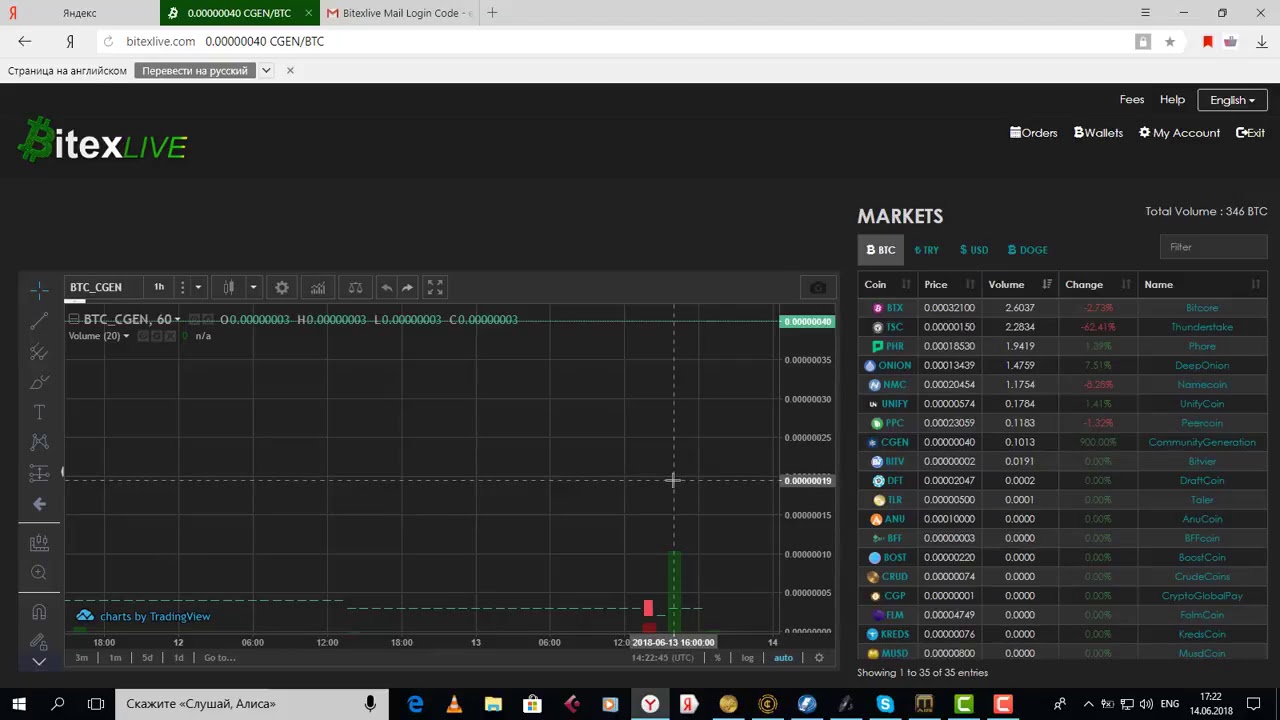This screenshot has width=1280, height=720.
Task: Open the chart style dropdown arrow
Action: pos(253,288)
